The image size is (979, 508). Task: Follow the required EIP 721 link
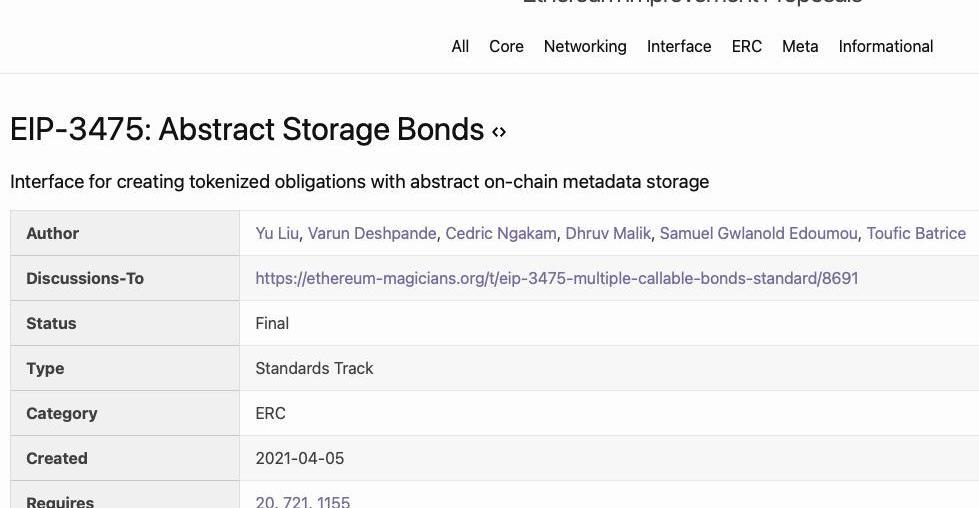(x=296, y=502)
